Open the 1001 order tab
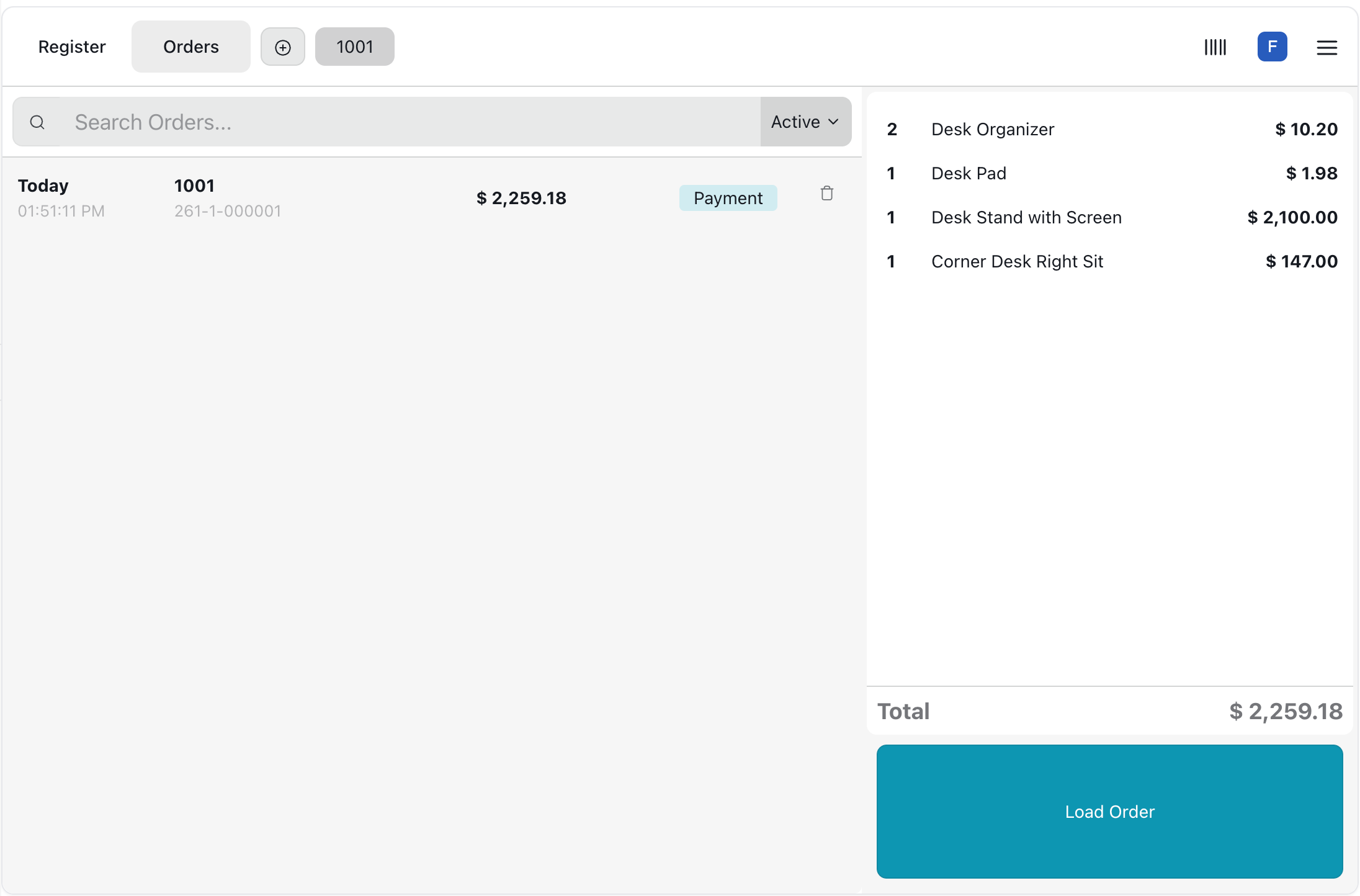 point(354,47)
